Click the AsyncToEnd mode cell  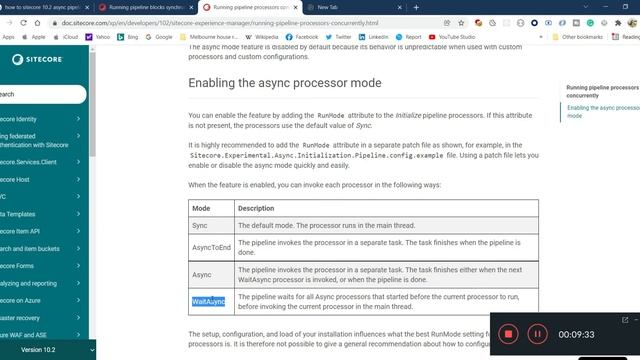click(211, 247)
